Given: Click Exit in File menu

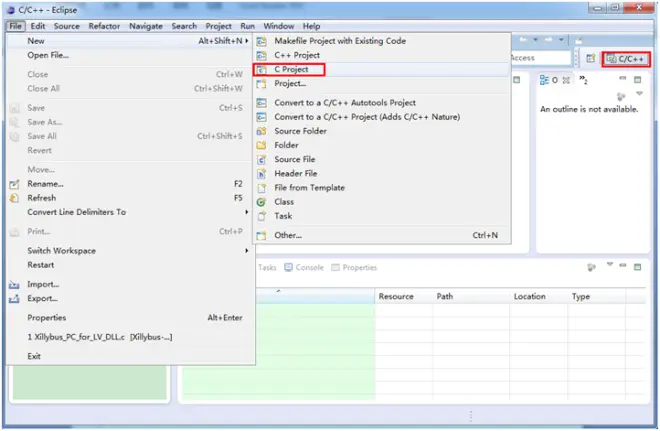Looking at the screenshot, I should click(129, 357).
